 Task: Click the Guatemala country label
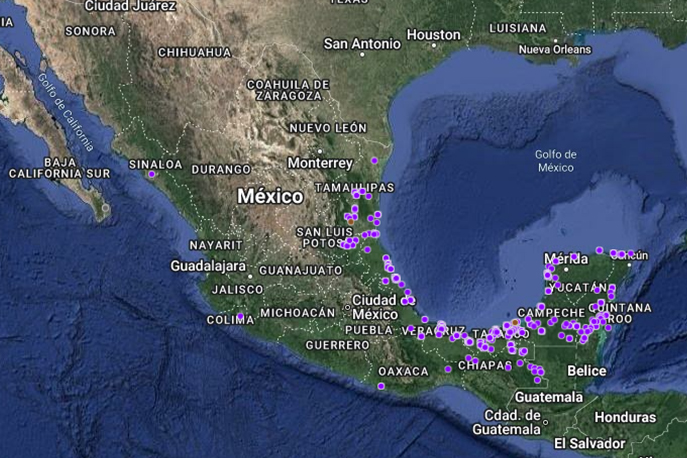pos(549,397)
